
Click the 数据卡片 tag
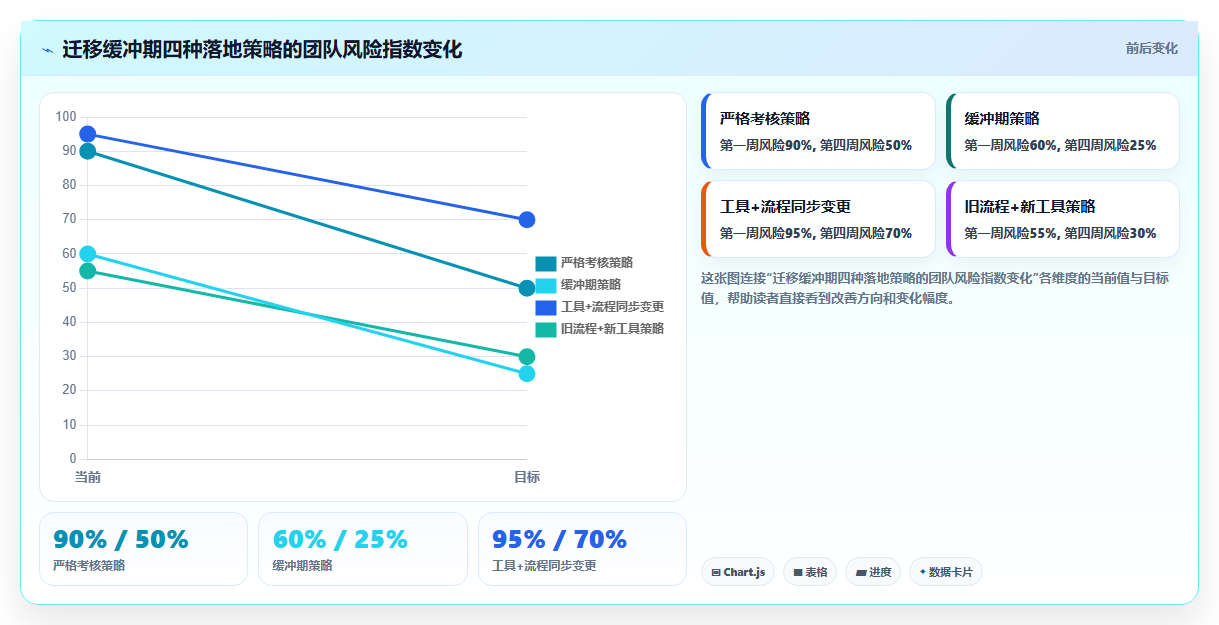[946, 572]
